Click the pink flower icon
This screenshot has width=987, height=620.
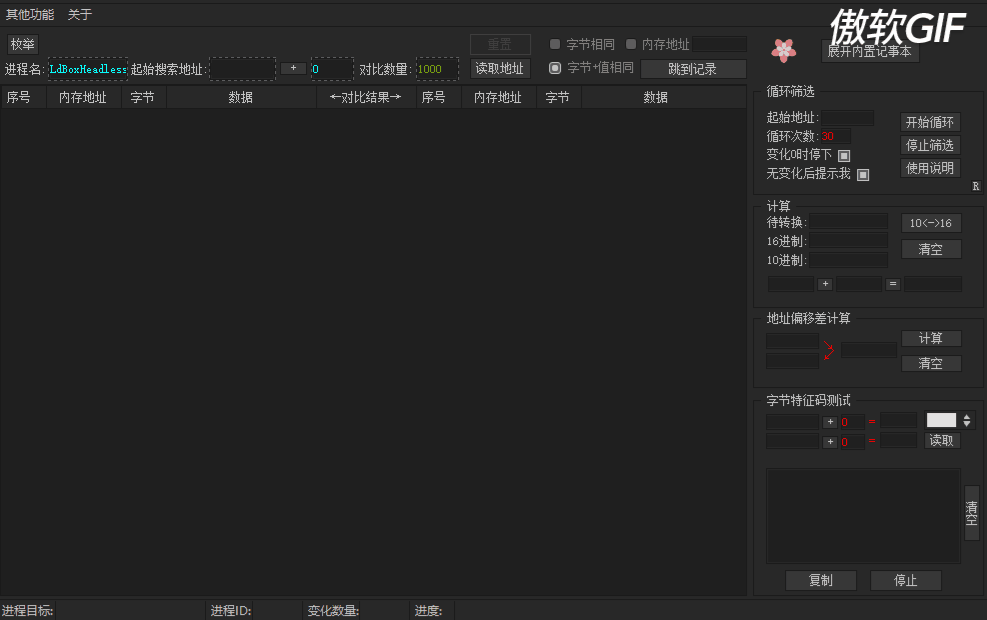click(x=784, y=50)
